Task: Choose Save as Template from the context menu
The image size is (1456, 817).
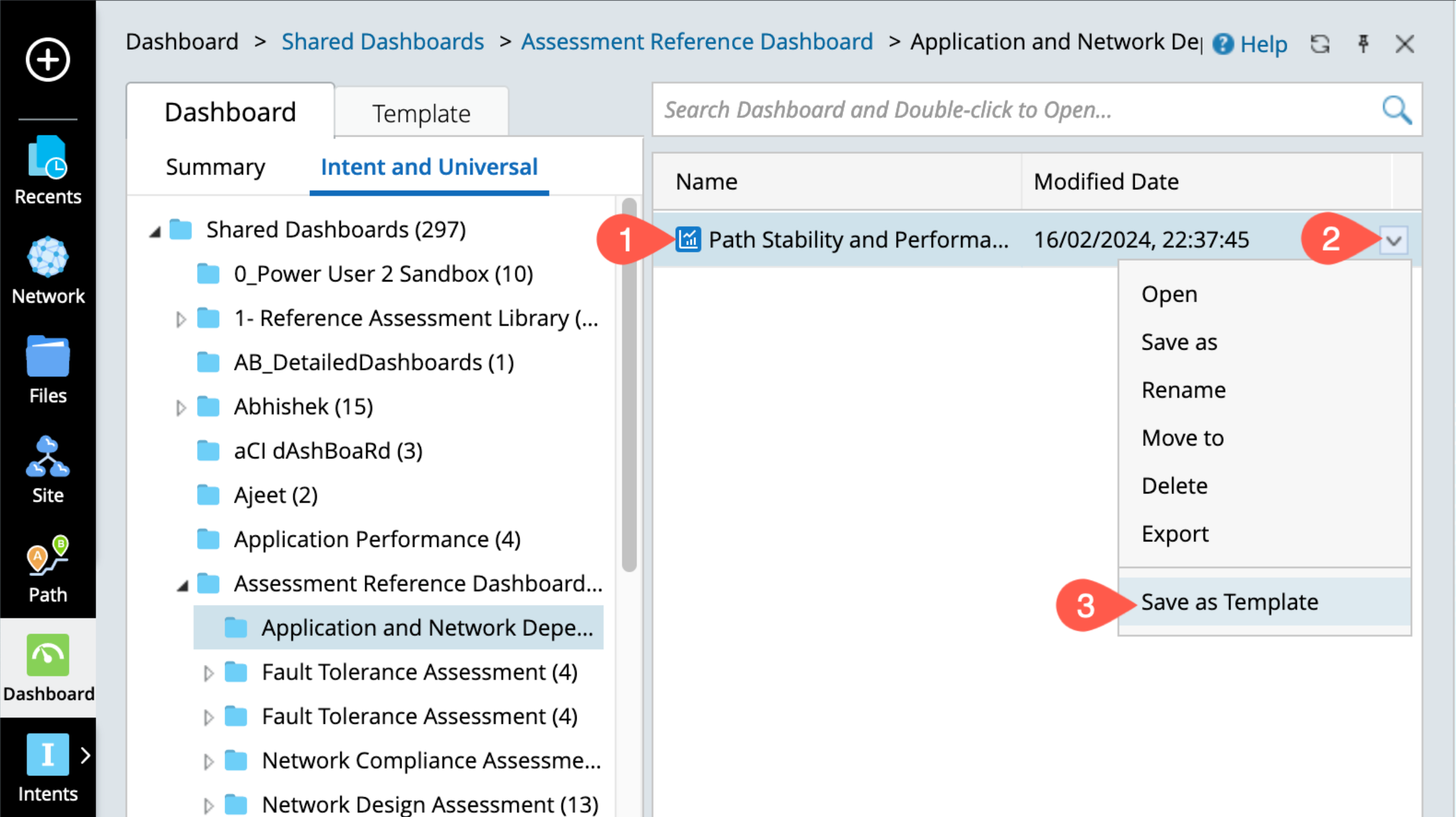Action: pos(1229,602)
